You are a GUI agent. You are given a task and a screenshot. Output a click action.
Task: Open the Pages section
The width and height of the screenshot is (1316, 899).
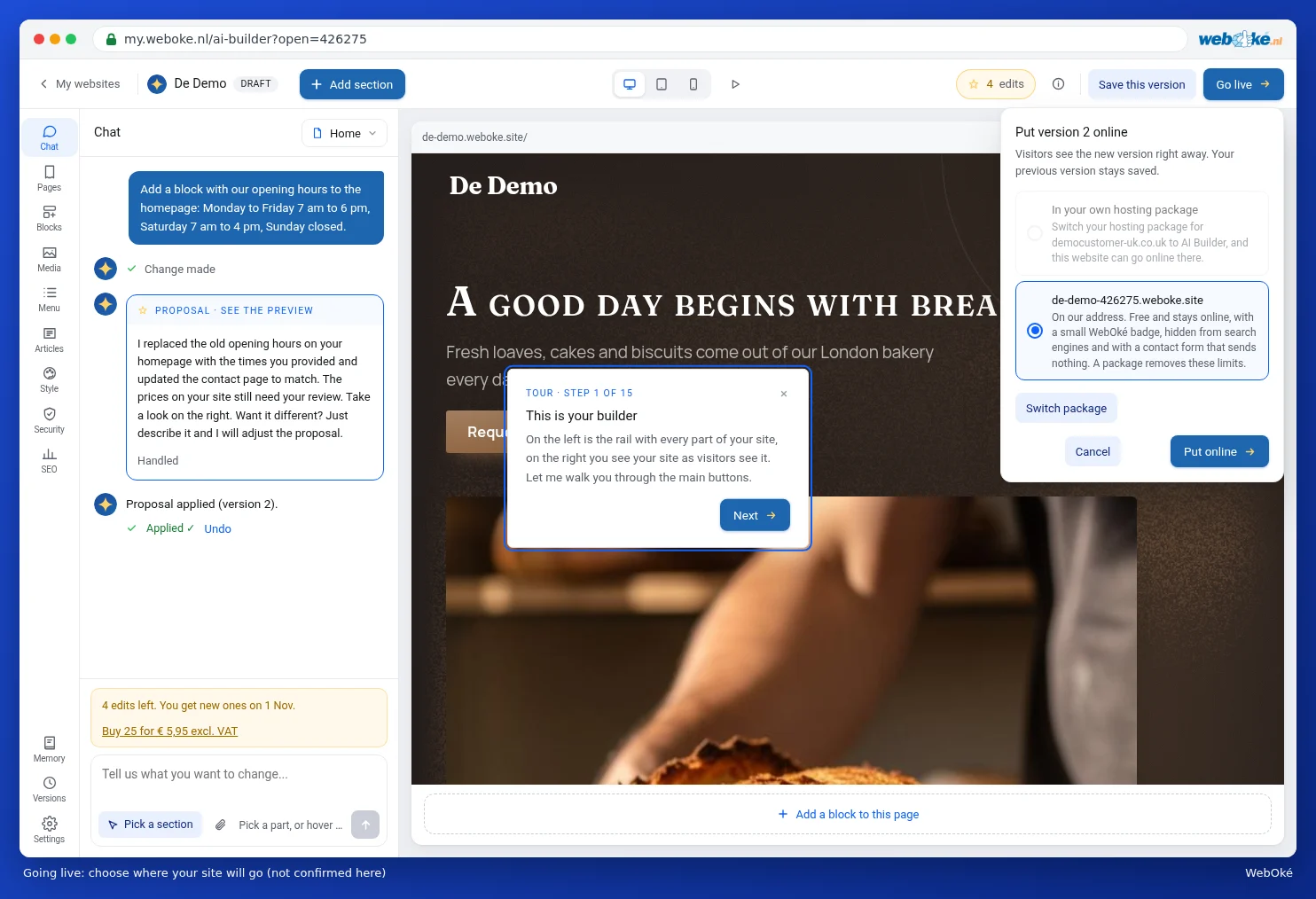(x=49, y=178)
